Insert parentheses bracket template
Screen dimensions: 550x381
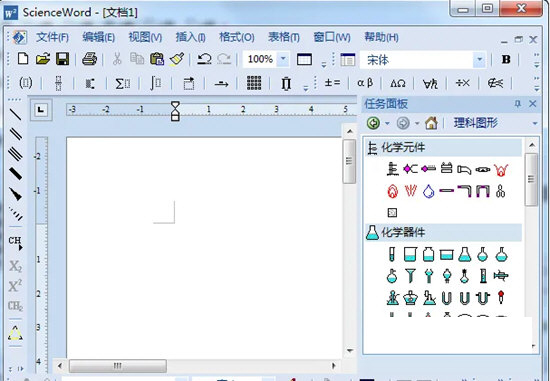[x=26, y=83]
